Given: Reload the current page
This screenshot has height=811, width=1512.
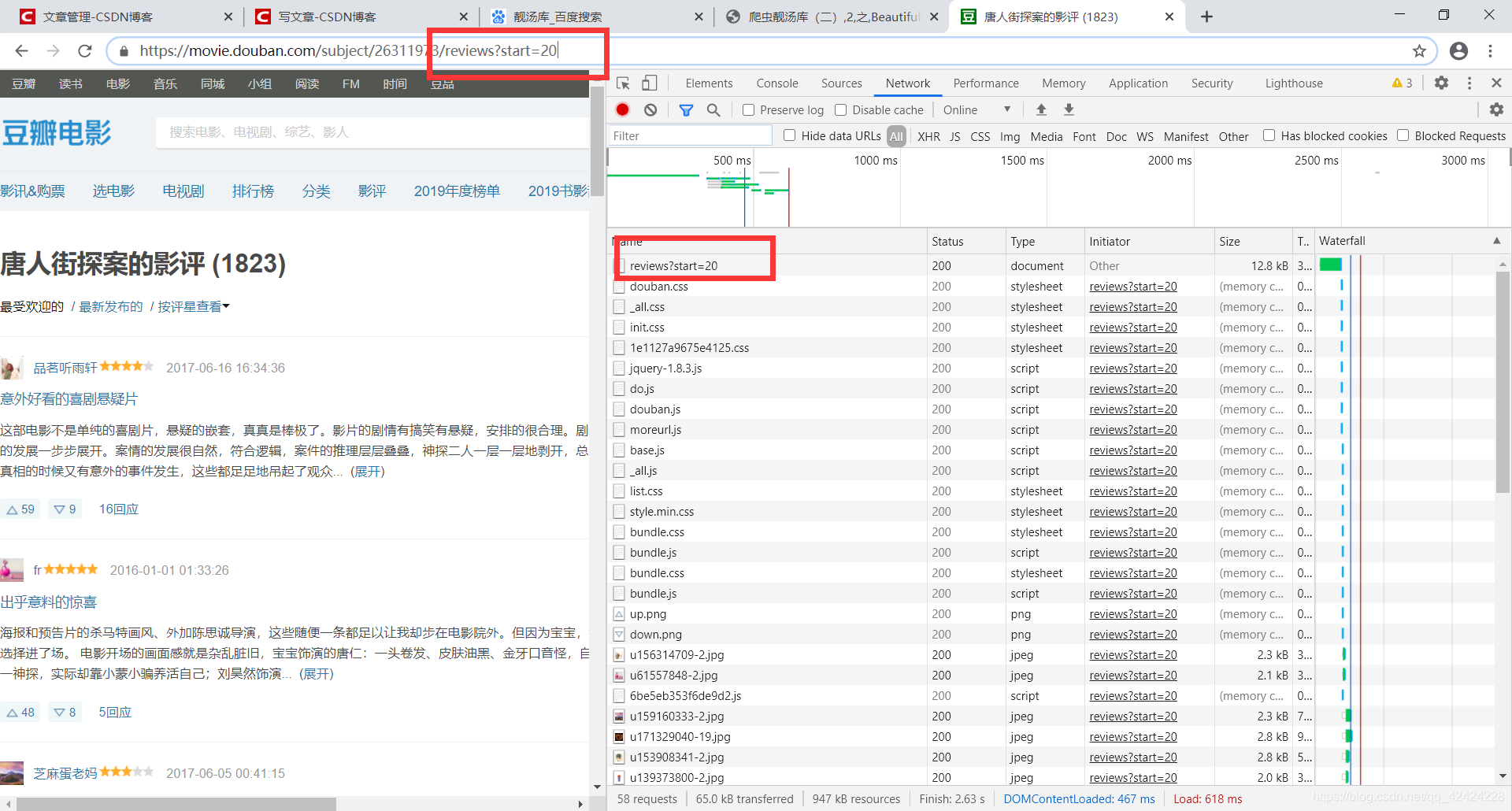Looking at the screenshot, I should 85,51.
